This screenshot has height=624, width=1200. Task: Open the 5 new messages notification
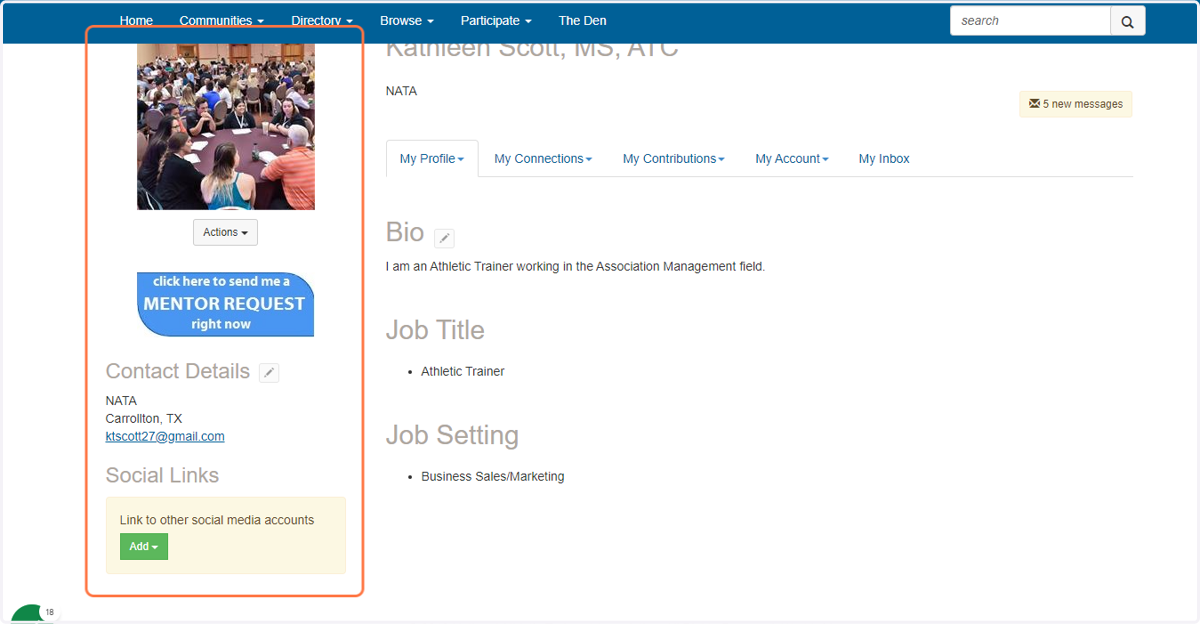(x=1076, y=104)
